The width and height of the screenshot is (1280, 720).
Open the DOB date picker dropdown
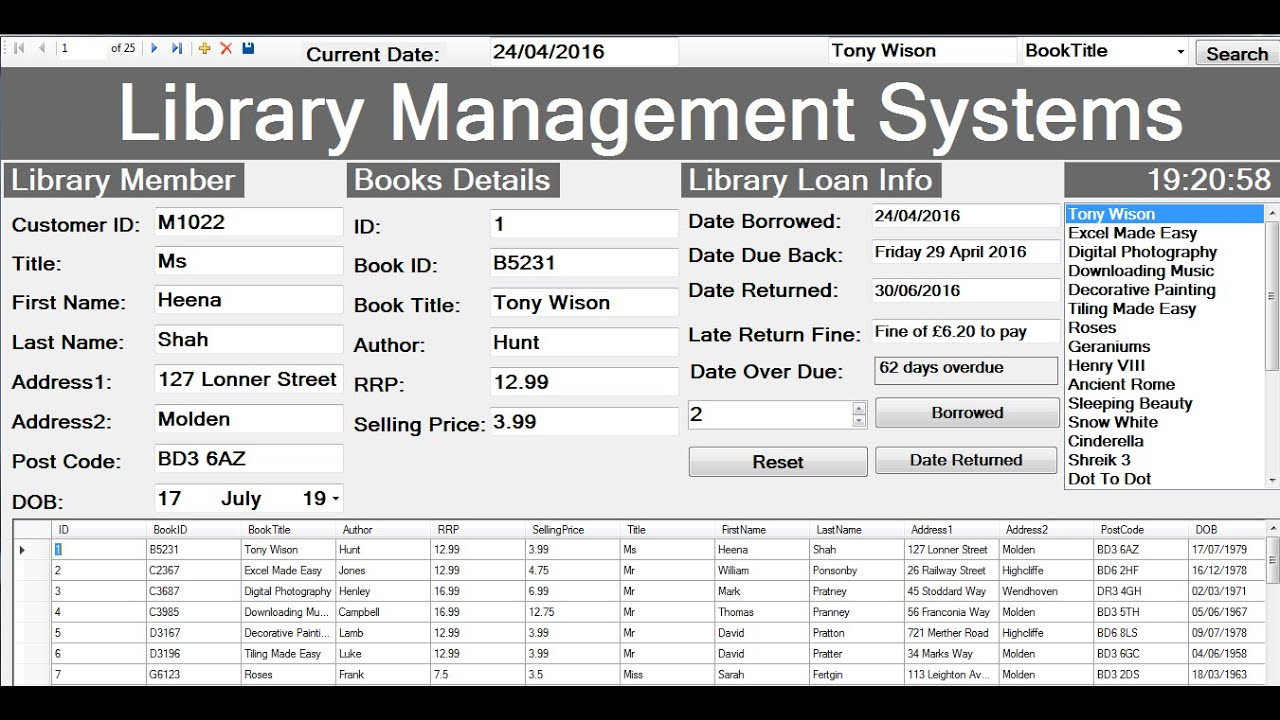point(335,498)
